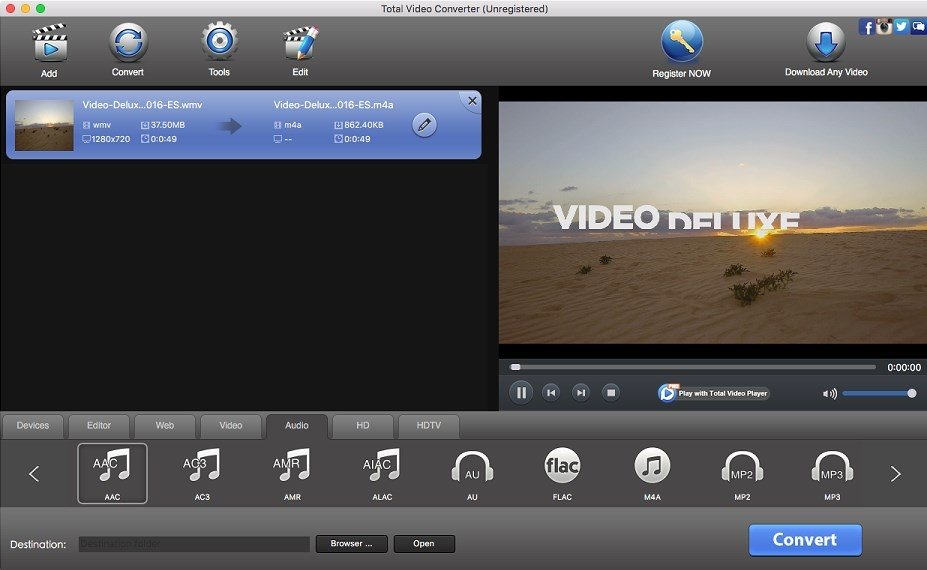Viewport: 927px width, 570px height.
Task: Open the Instagram social icon
Action: 884,27
